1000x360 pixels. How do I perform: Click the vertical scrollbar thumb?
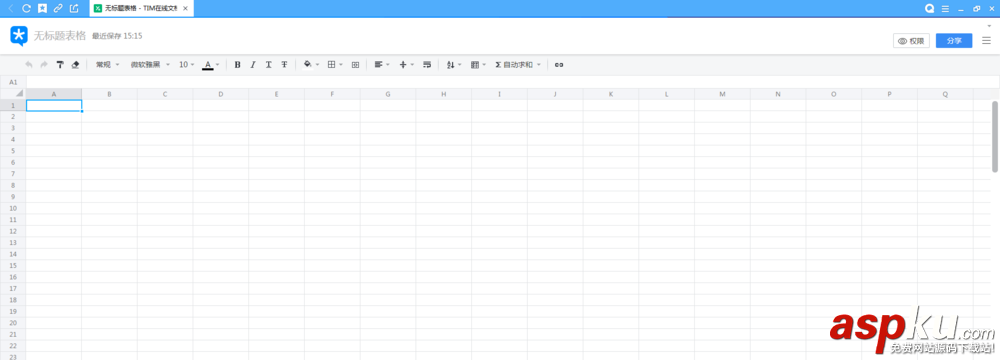[x=995, y=136]
